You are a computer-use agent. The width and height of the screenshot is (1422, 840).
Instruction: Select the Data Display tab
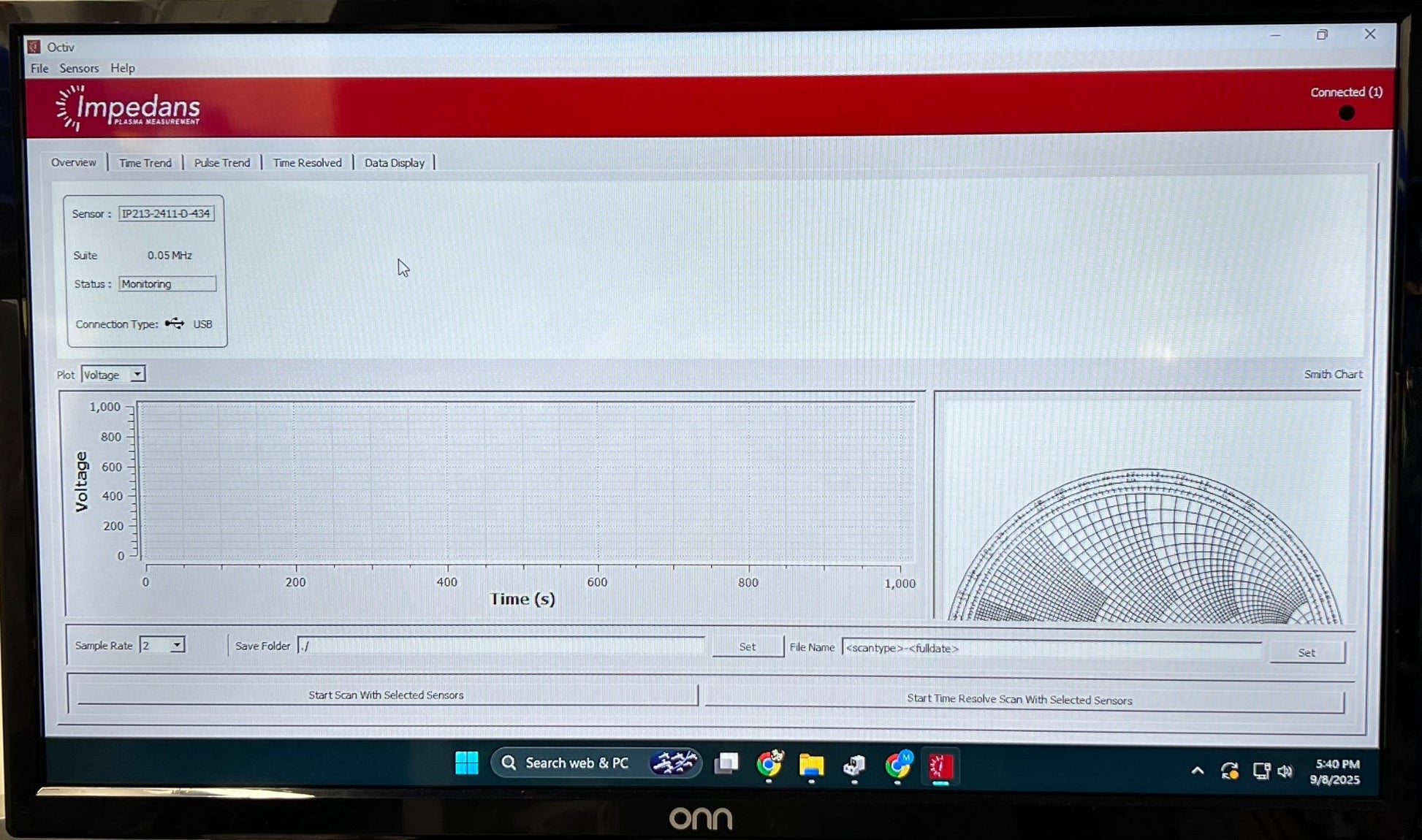point(395,163)
